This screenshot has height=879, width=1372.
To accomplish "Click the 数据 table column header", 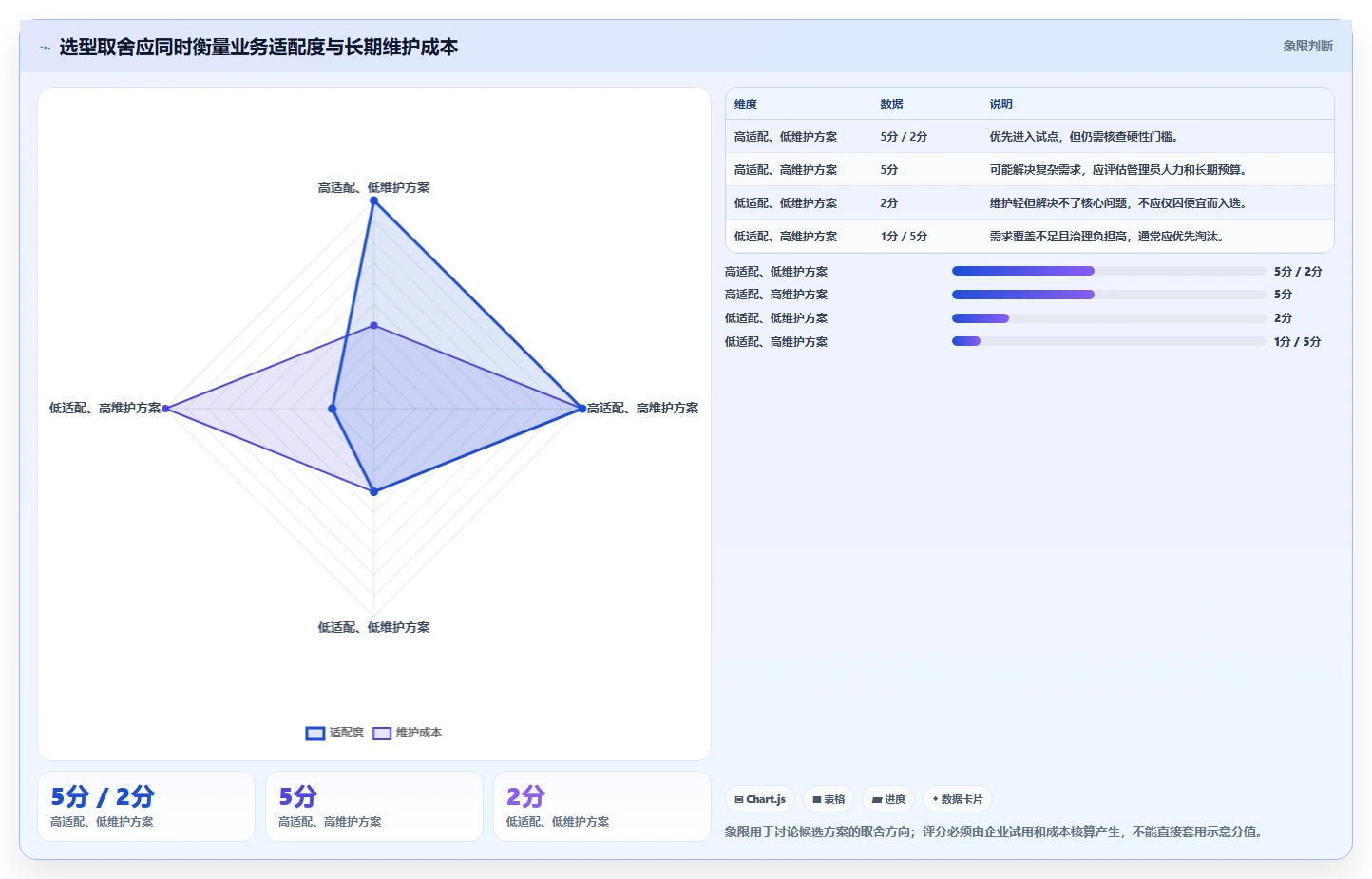I will point(891,105).
